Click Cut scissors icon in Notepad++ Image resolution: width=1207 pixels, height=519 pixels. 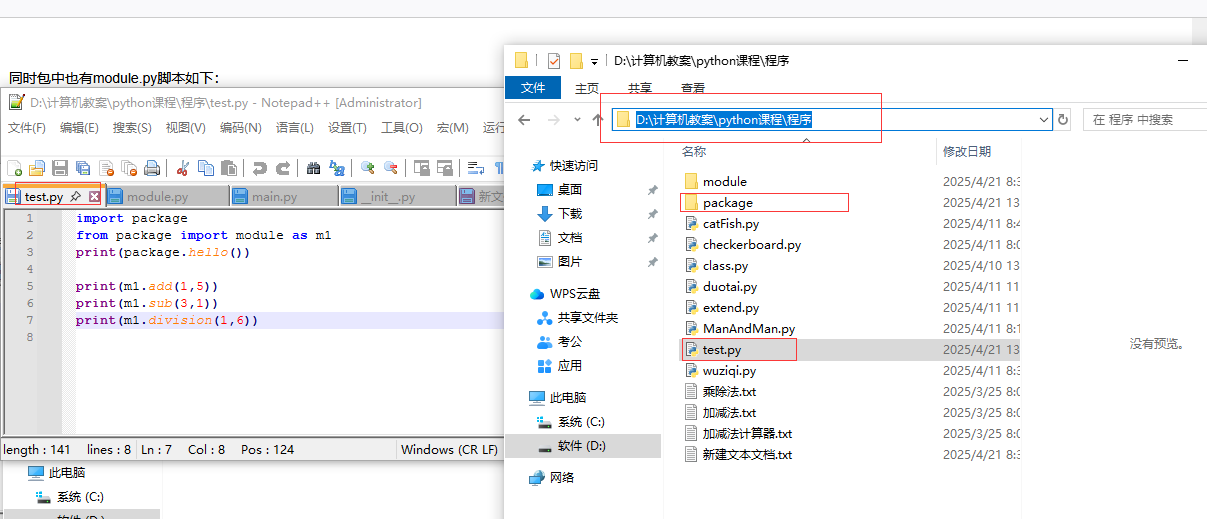click(183, 168)
